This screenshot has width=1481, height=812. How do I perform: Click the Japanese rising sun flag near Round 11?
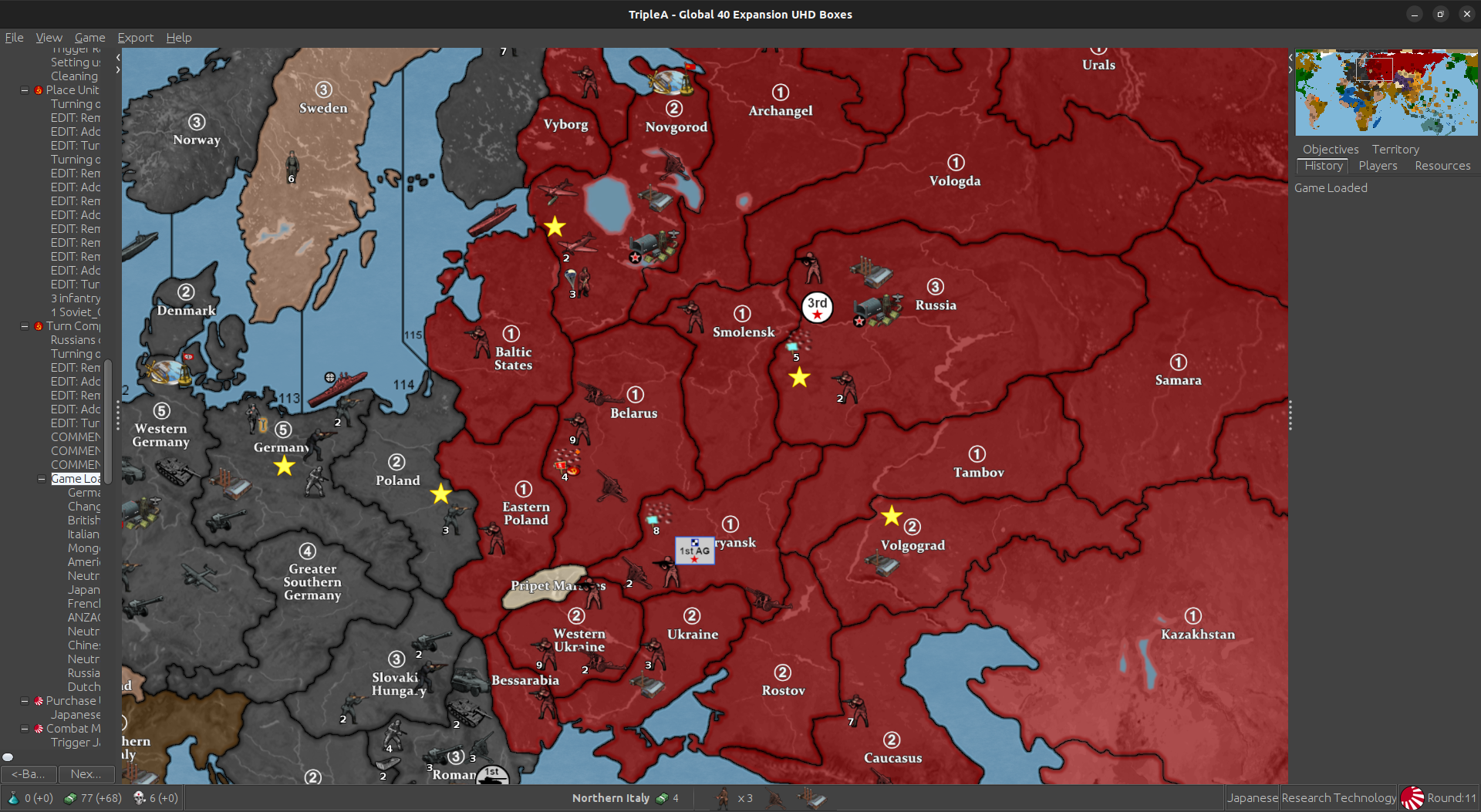click(x=1412, y=798)
